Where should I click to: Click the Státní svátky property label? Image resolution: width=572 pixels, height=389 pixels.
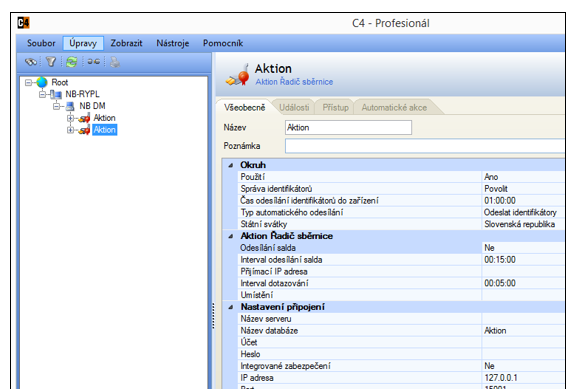(264, 224)
